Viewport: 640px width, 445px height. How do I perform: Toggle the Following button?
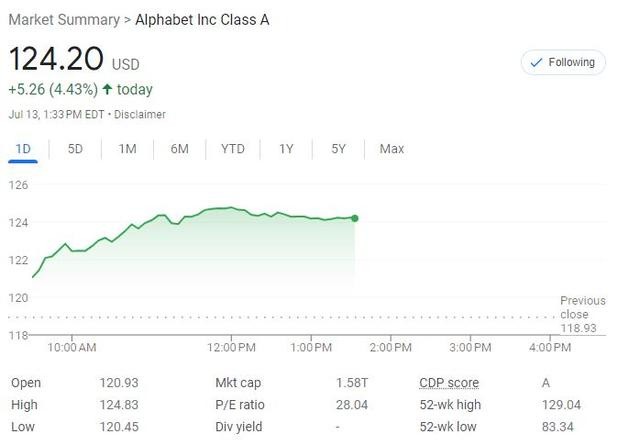563,62
